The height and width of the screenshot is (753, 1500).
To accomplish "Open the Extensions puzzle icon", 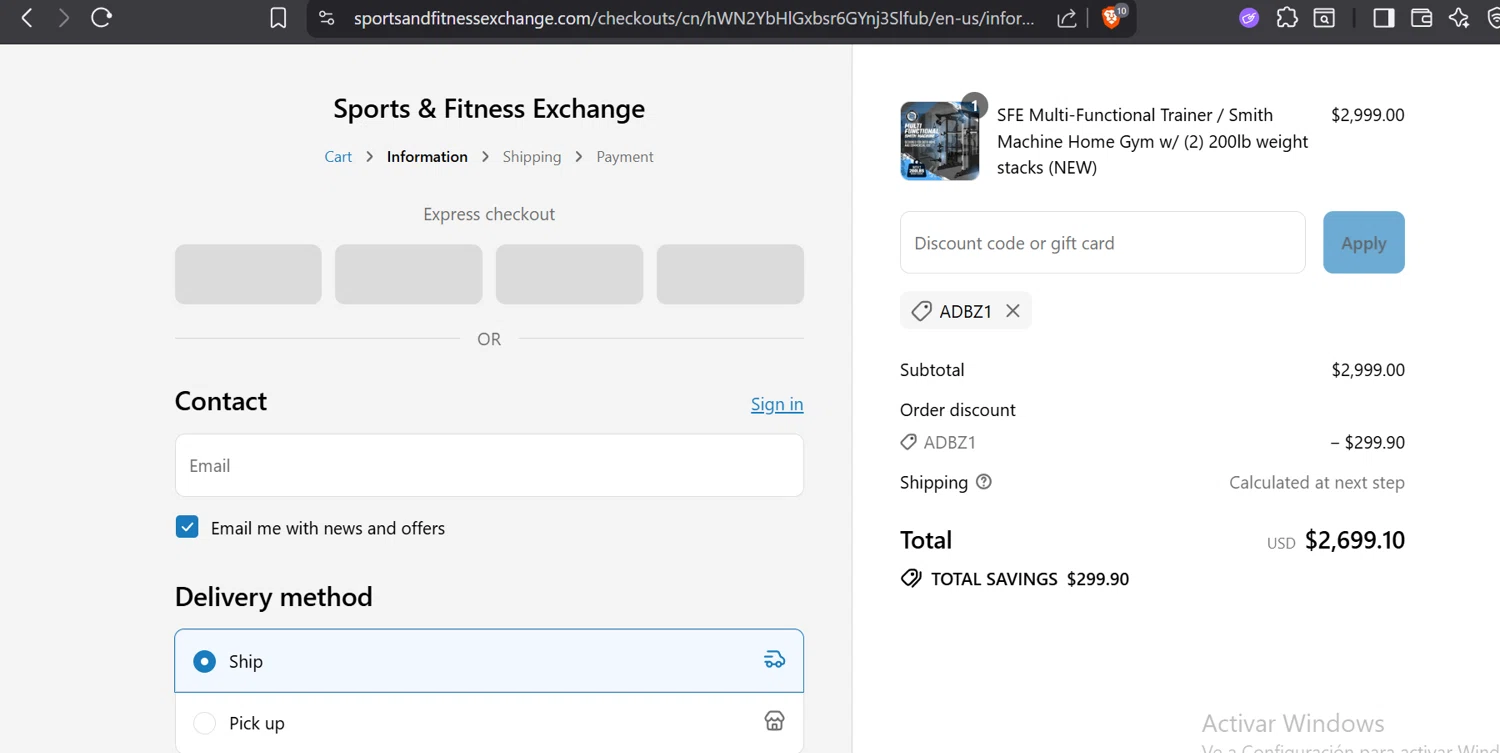I will click(1287, 18).
